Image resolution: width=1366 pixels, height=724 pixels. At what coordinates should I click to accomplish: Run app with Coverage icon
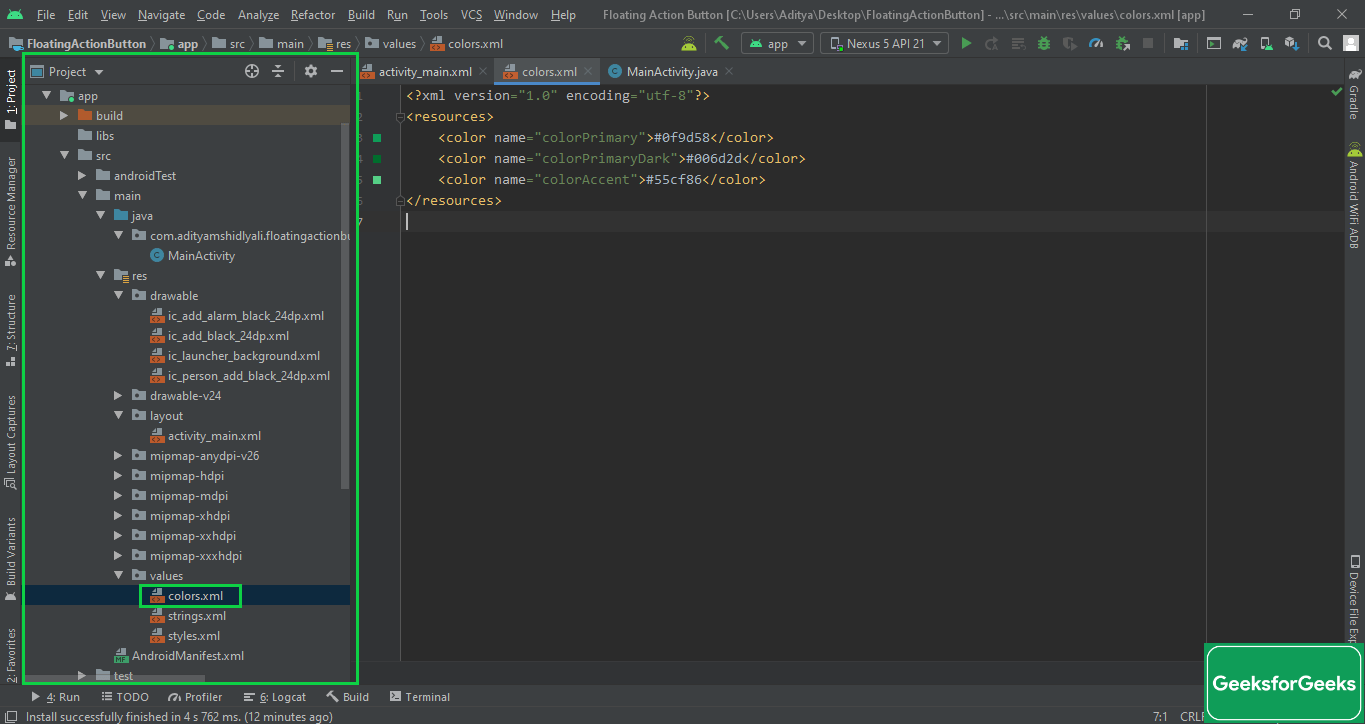coord(1070,43)
